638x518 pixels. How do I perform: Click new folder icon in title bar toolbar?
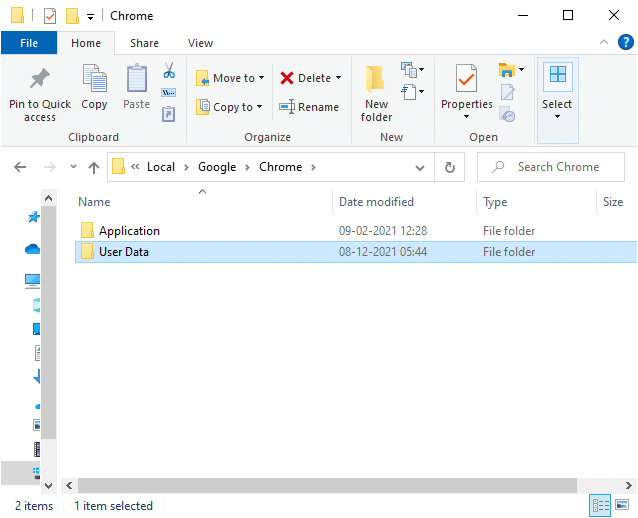pyautogui.click(x=72, y=16)
